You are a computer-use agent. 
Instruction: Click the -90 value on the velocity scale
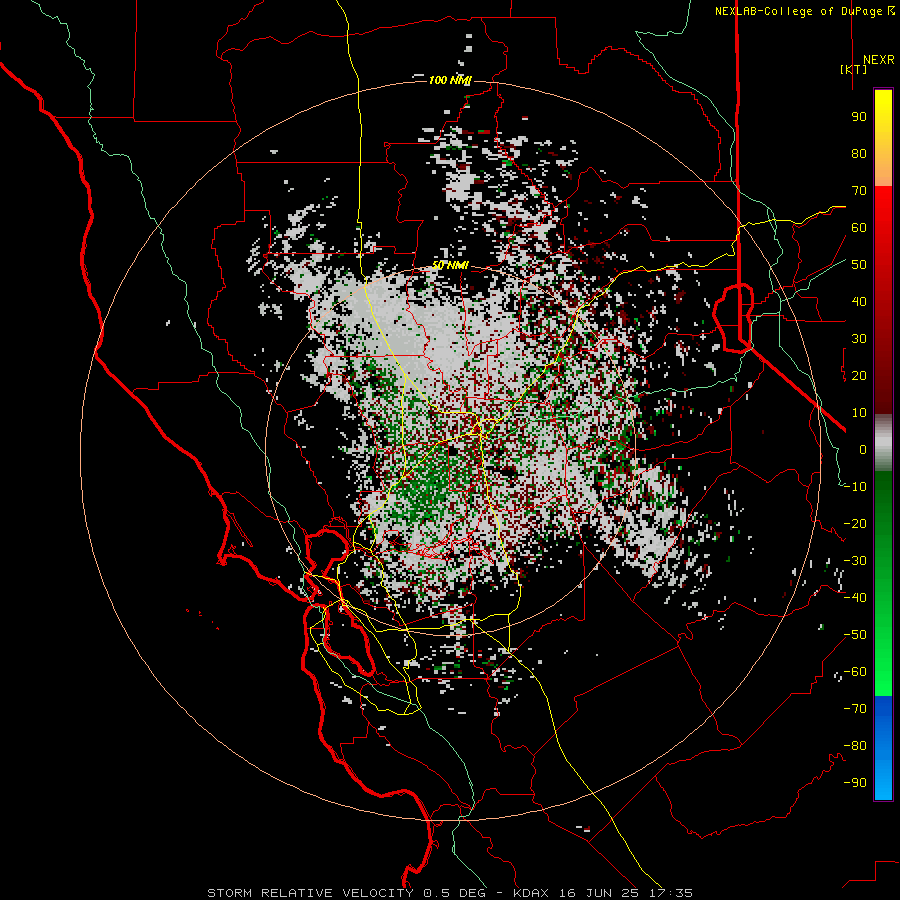855,783
